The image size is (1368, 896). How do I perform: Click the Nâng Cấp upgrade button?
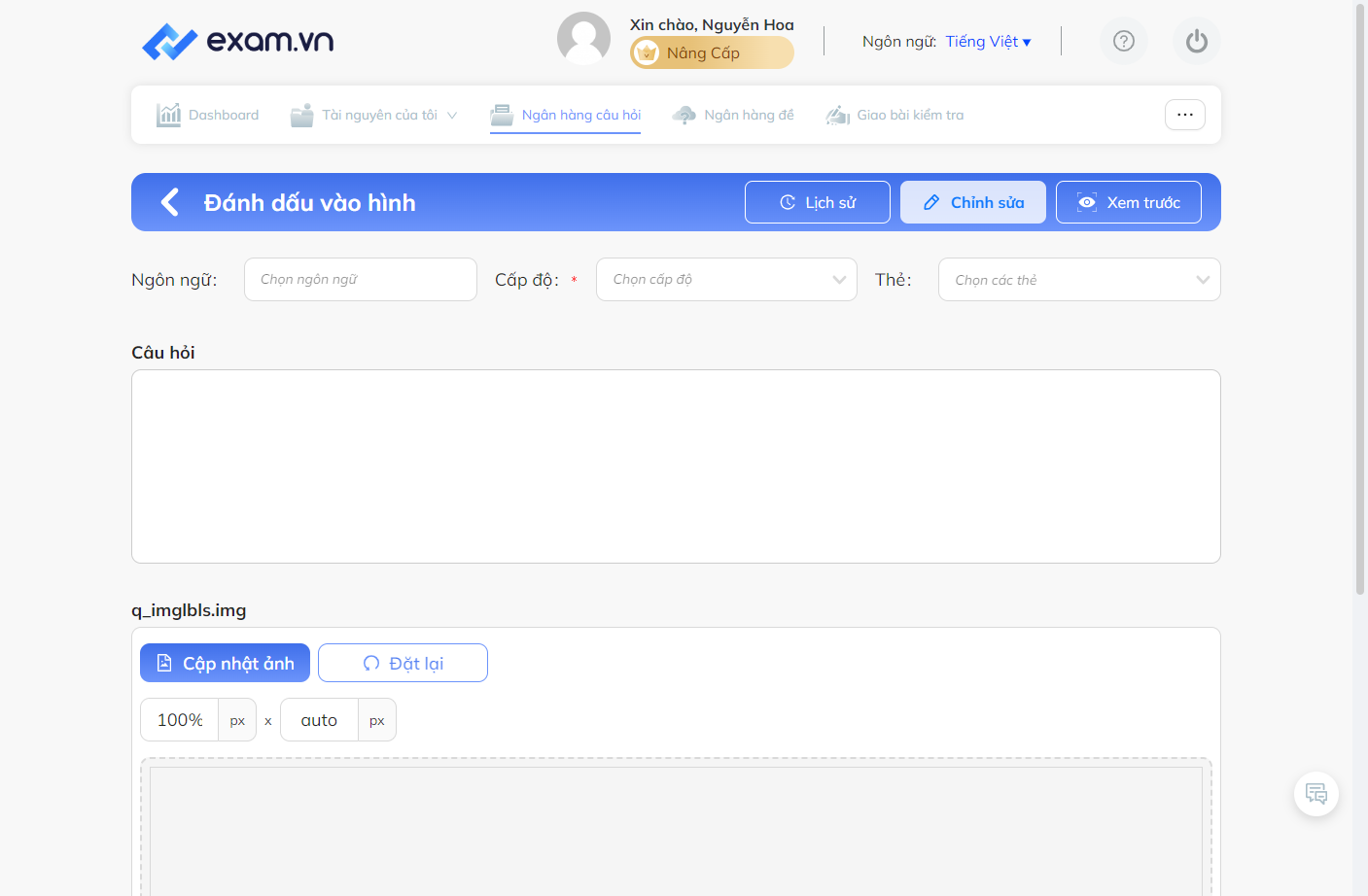(x=712, y=52)
